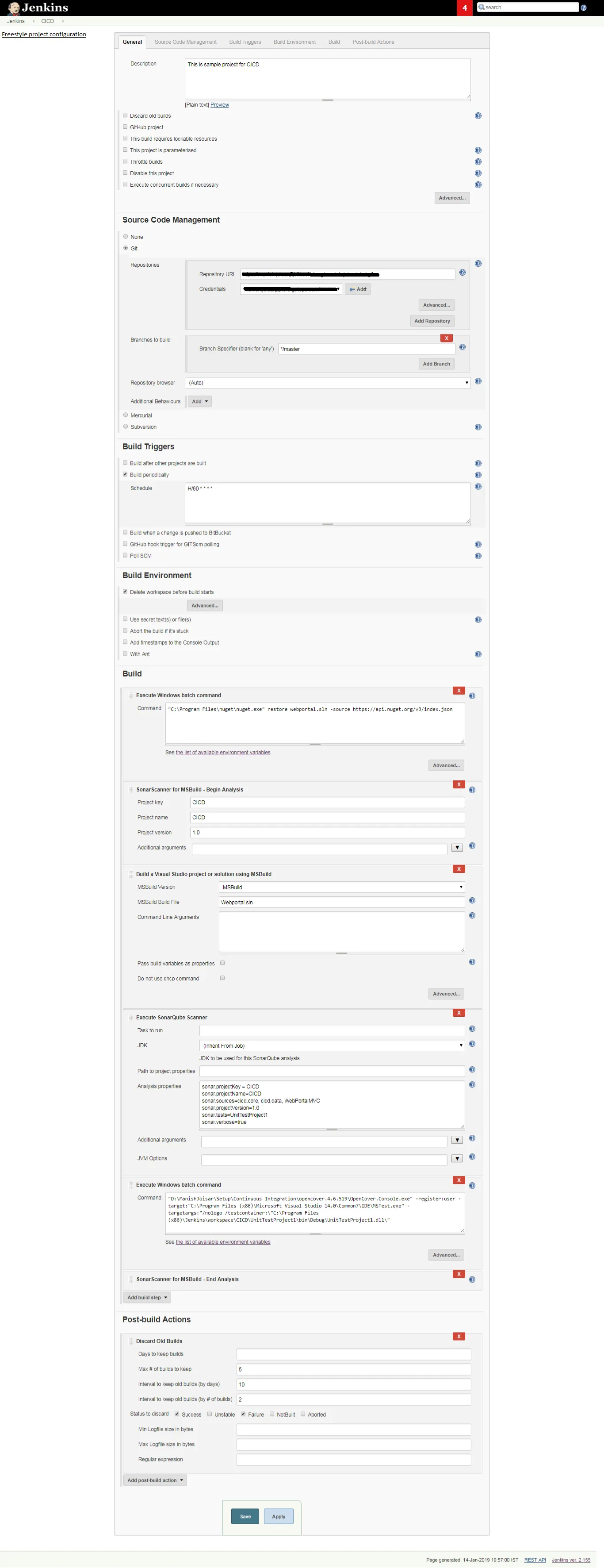Show help for SonarQube Analysis properties

click(472, 1085)
